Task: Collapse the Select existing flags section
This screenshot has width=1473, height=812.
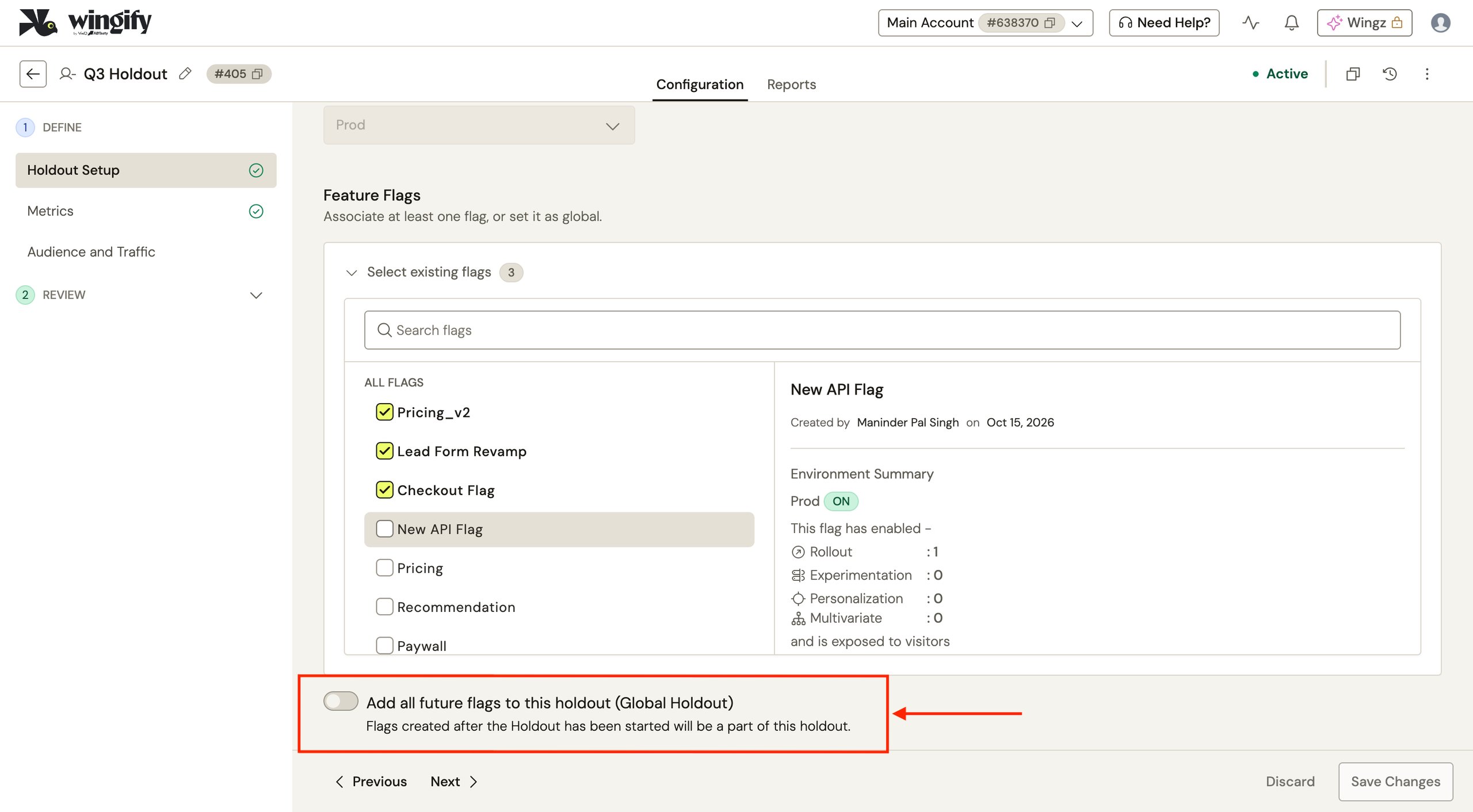Action: [x=352, y=272]
